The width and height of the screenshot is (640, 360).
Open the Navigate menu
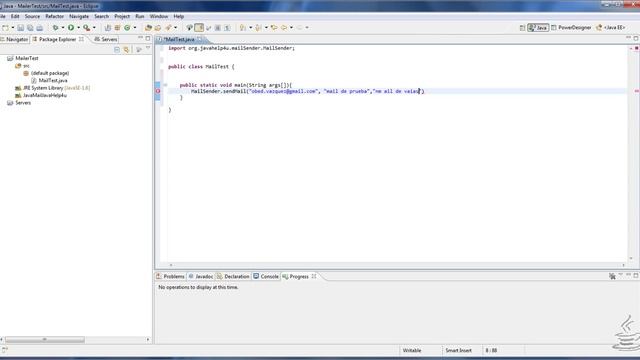(x=79, y=16)
